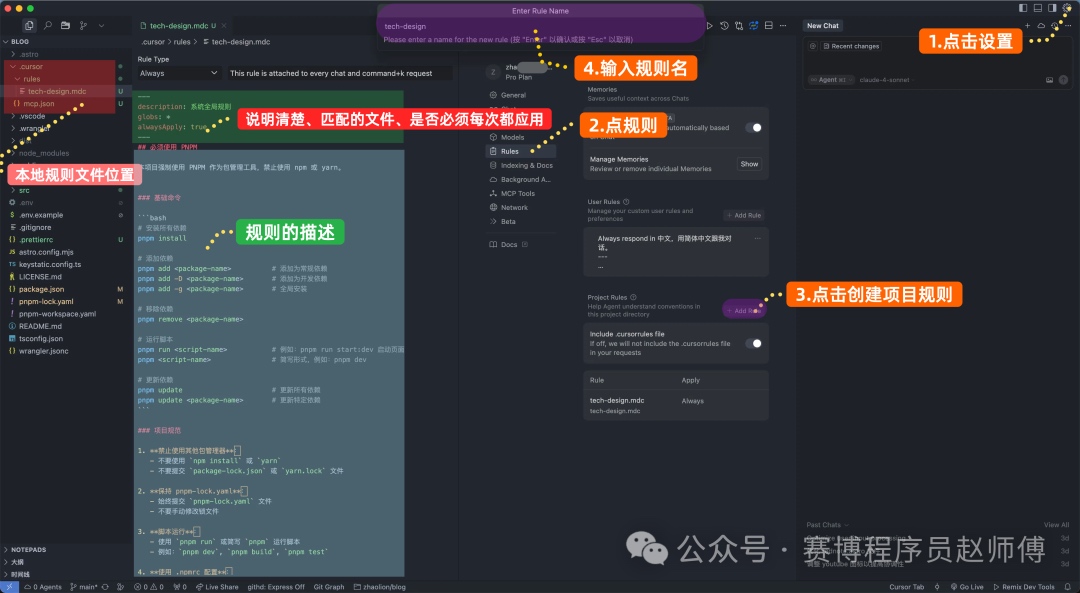The image size is (1080, 593).
Task: Toggle the bottom panel layout icon
Action: click(x=1037, y=8)
